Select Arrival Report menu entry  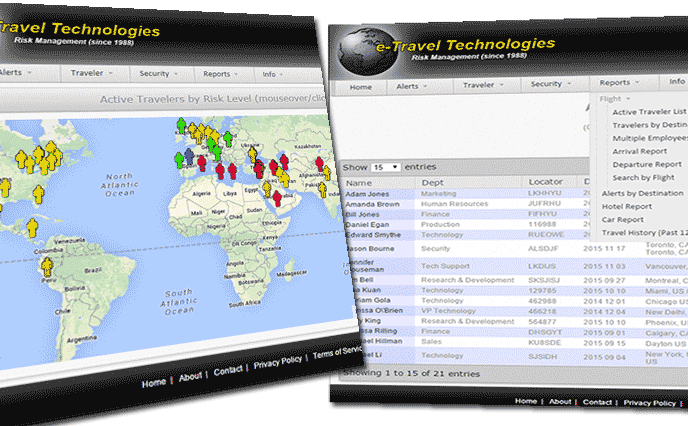point(639,151)
